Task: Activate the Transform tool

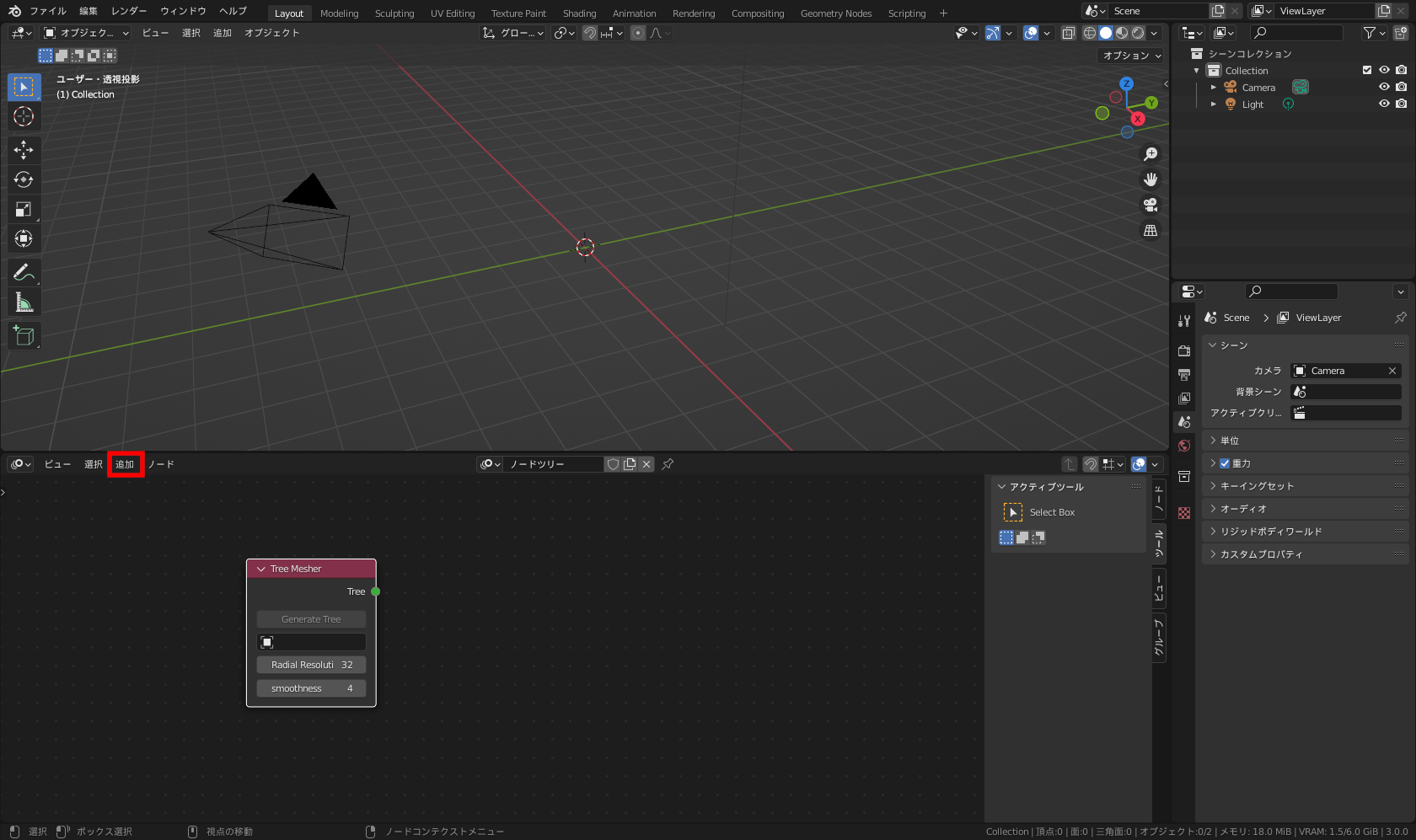Action: pyautogui.click(x=24, y=238)
